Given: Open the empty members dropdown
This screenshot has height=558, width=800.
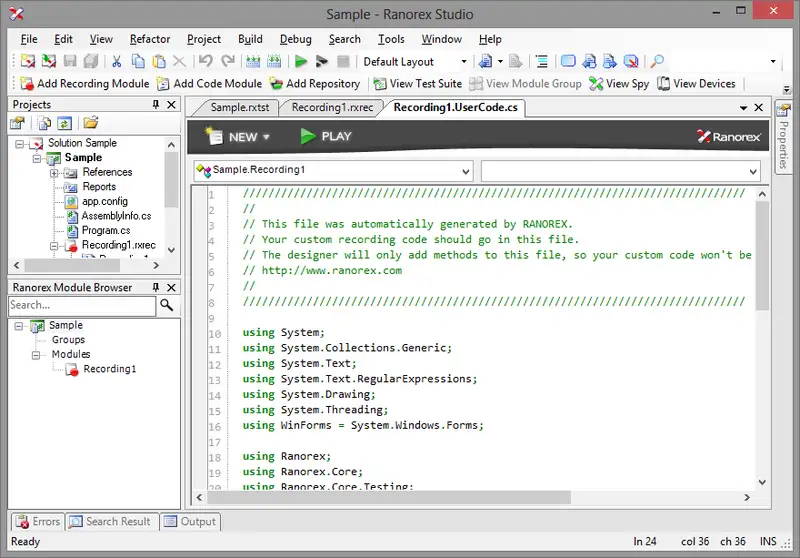Looking at the screenshot, I should (x=753, y=171).
